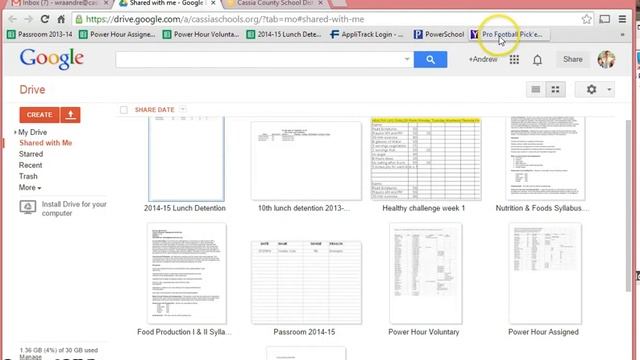Viewport: 640px width, 360px height.
Task: Open Power Hour Volunta... bookmark
Action: (201, 35)
